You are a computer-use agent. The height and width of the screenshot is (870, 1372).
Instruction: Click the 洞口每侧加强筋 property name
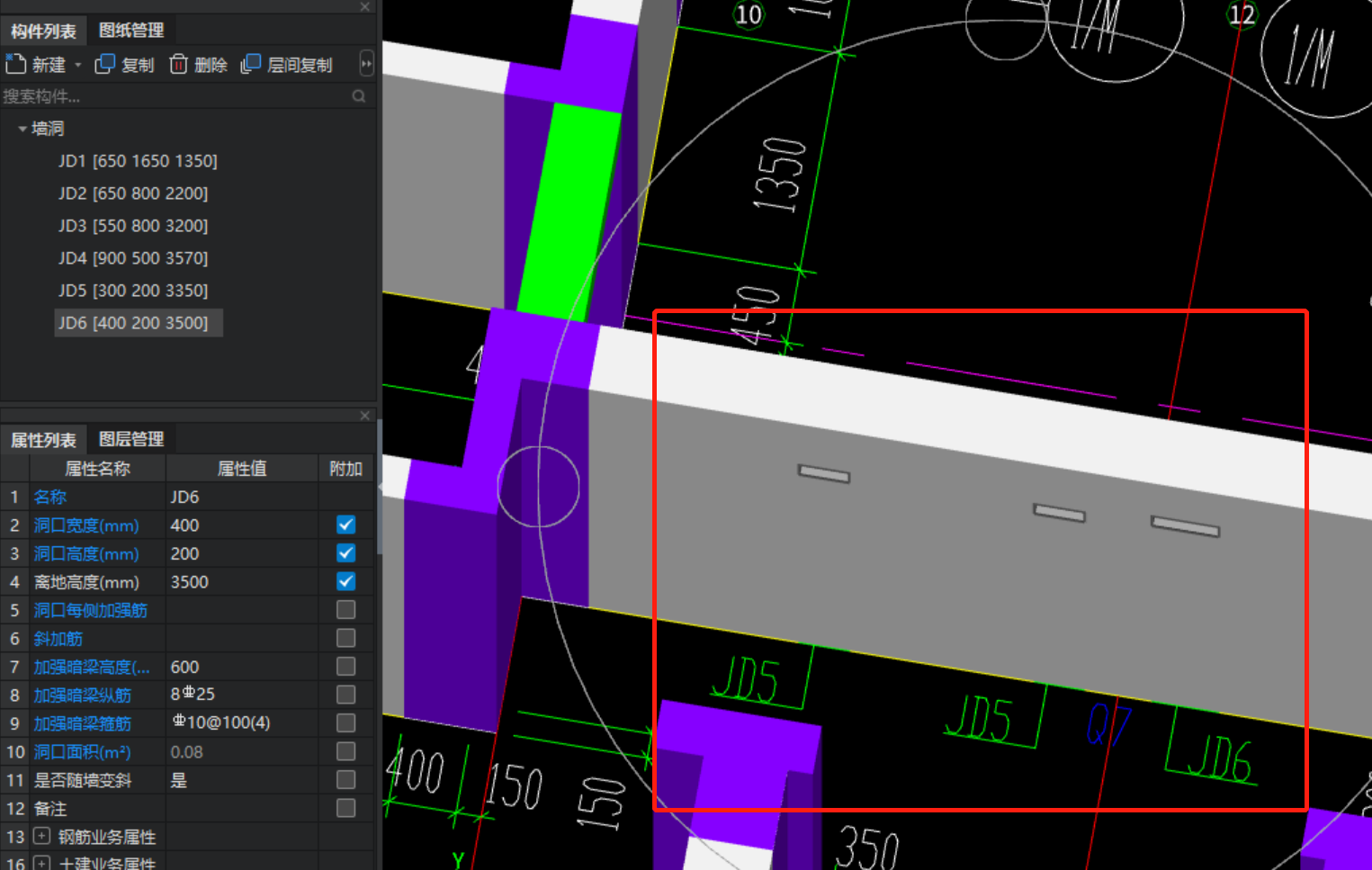[90, 610]
